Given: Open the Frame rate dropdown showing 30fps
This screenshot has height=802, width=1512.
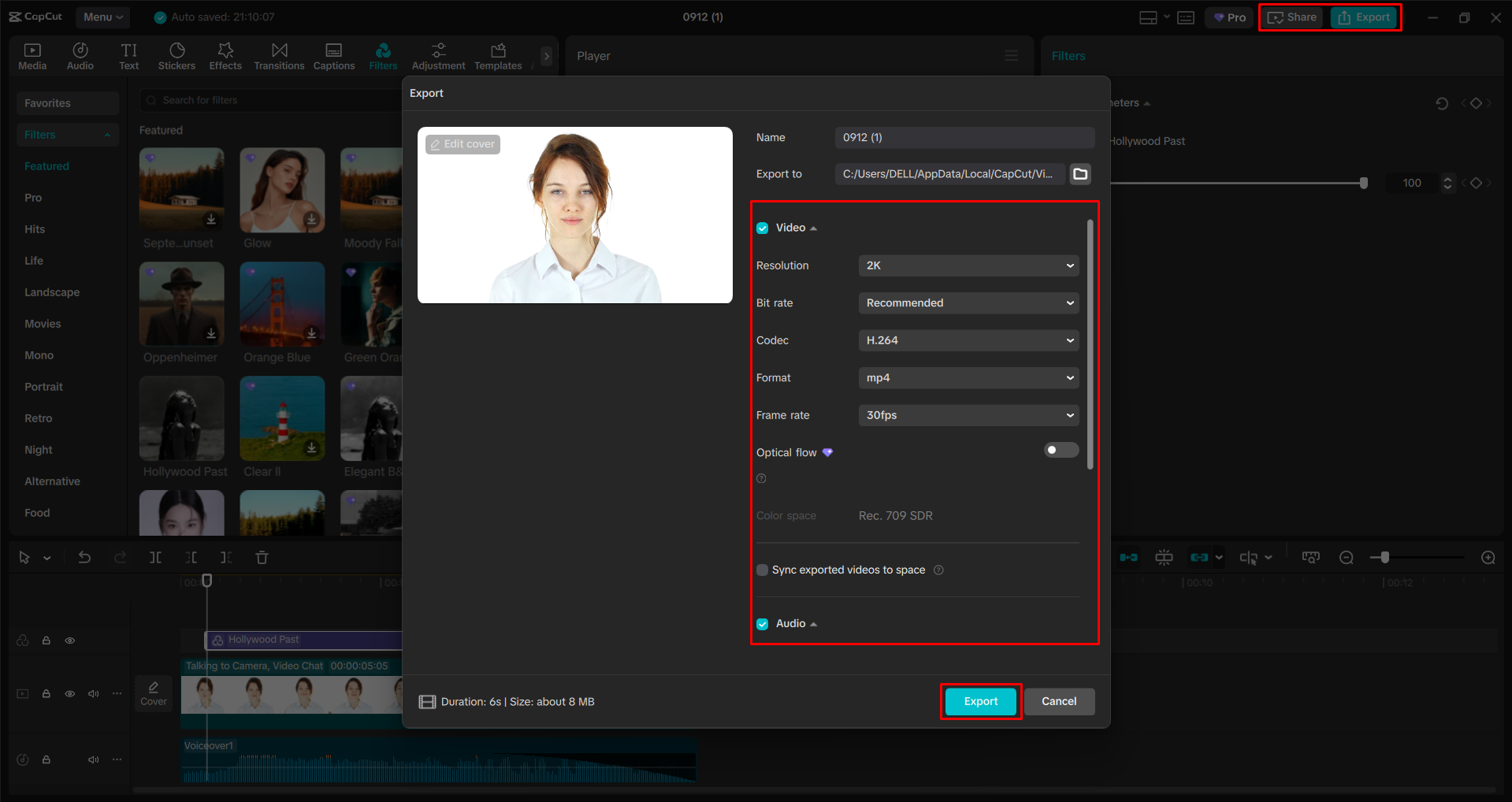Looking at the screenshot, I should click(968, 415).
